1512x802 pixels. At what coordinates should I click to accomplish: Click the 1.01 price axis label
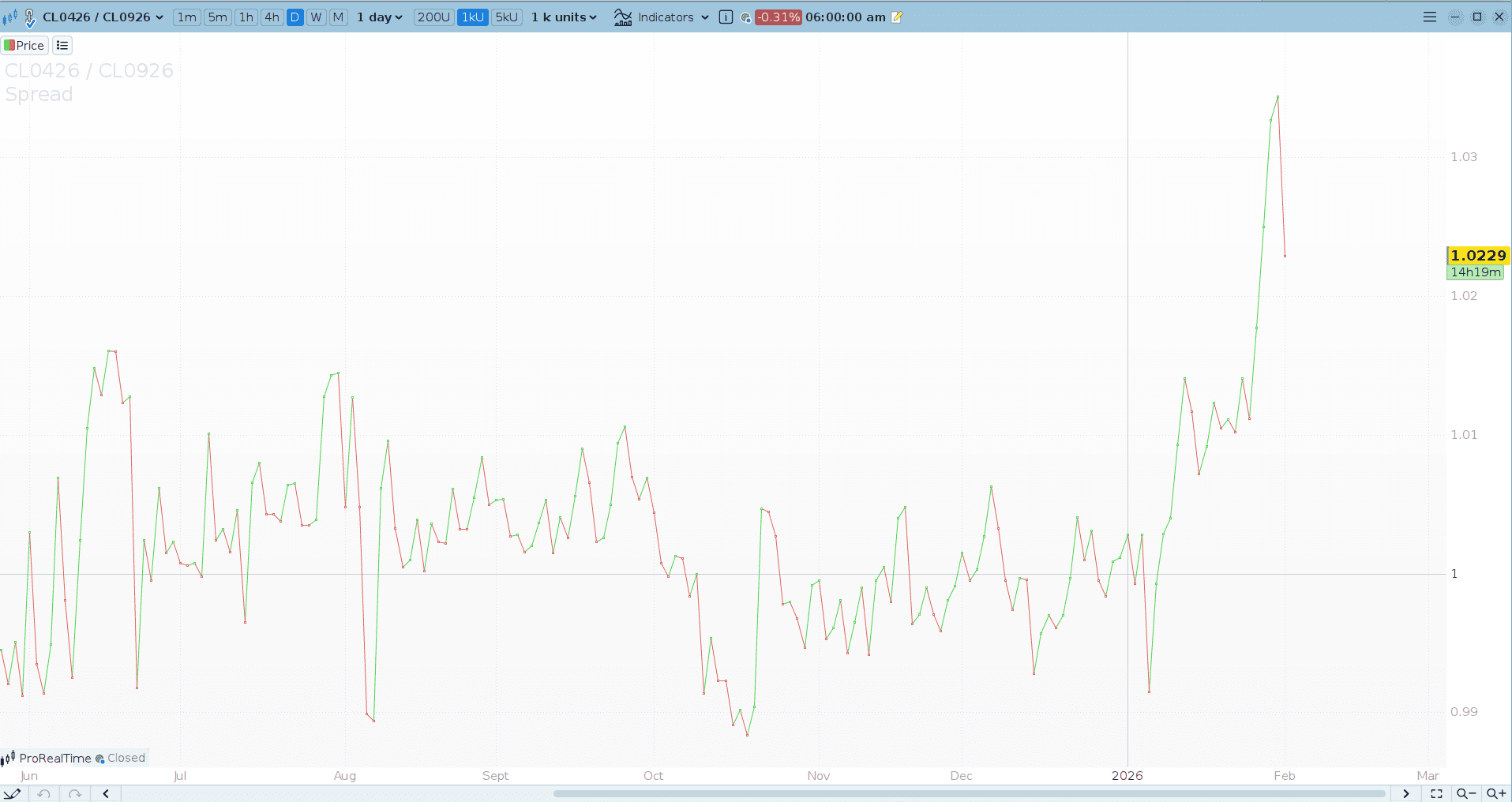coord(1464,435)
